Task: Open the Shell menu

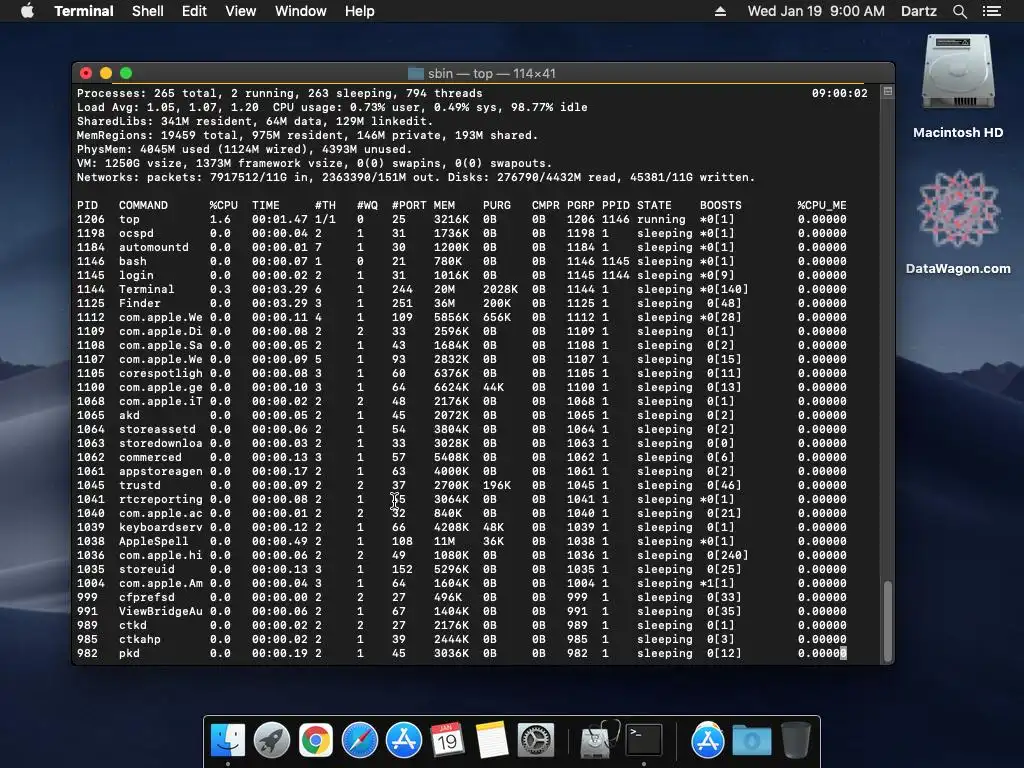Action: [x=148, y=11]
